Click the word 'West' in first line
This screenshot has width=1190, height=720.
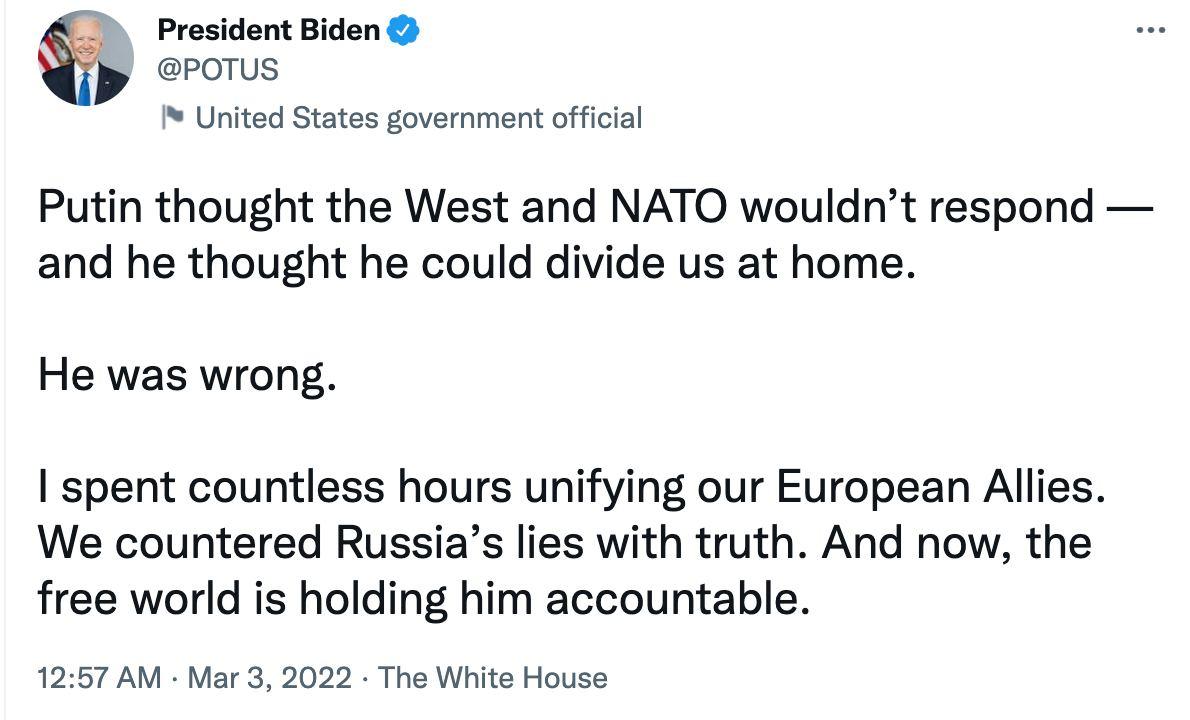point(456,206)
